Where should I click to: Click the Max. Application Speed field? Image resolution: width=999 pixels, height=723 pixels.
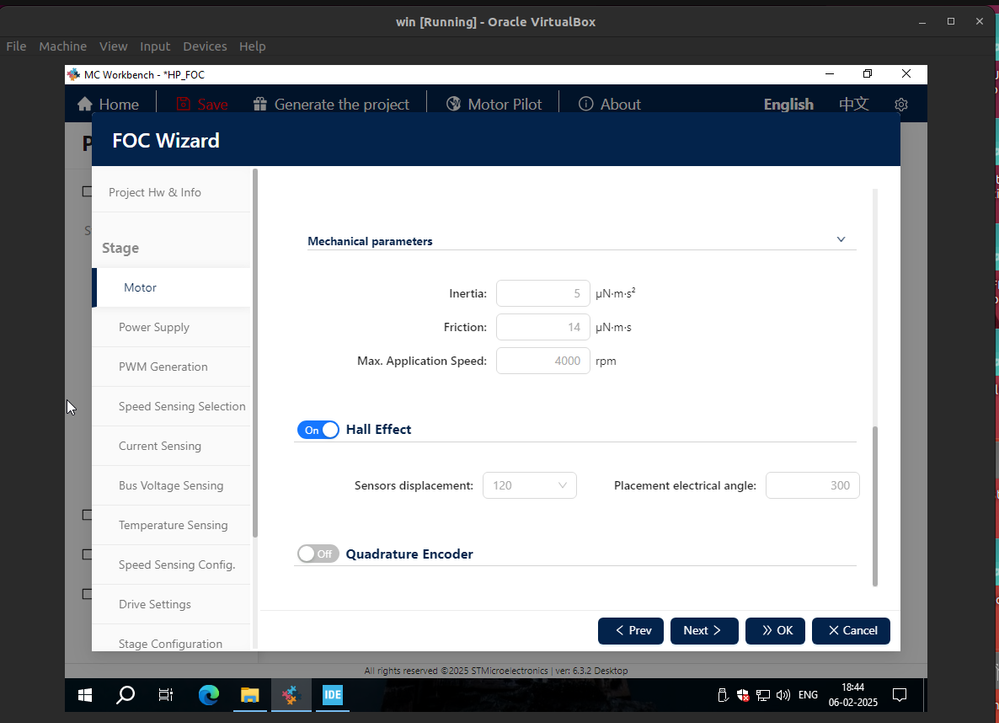click(543, 361)
